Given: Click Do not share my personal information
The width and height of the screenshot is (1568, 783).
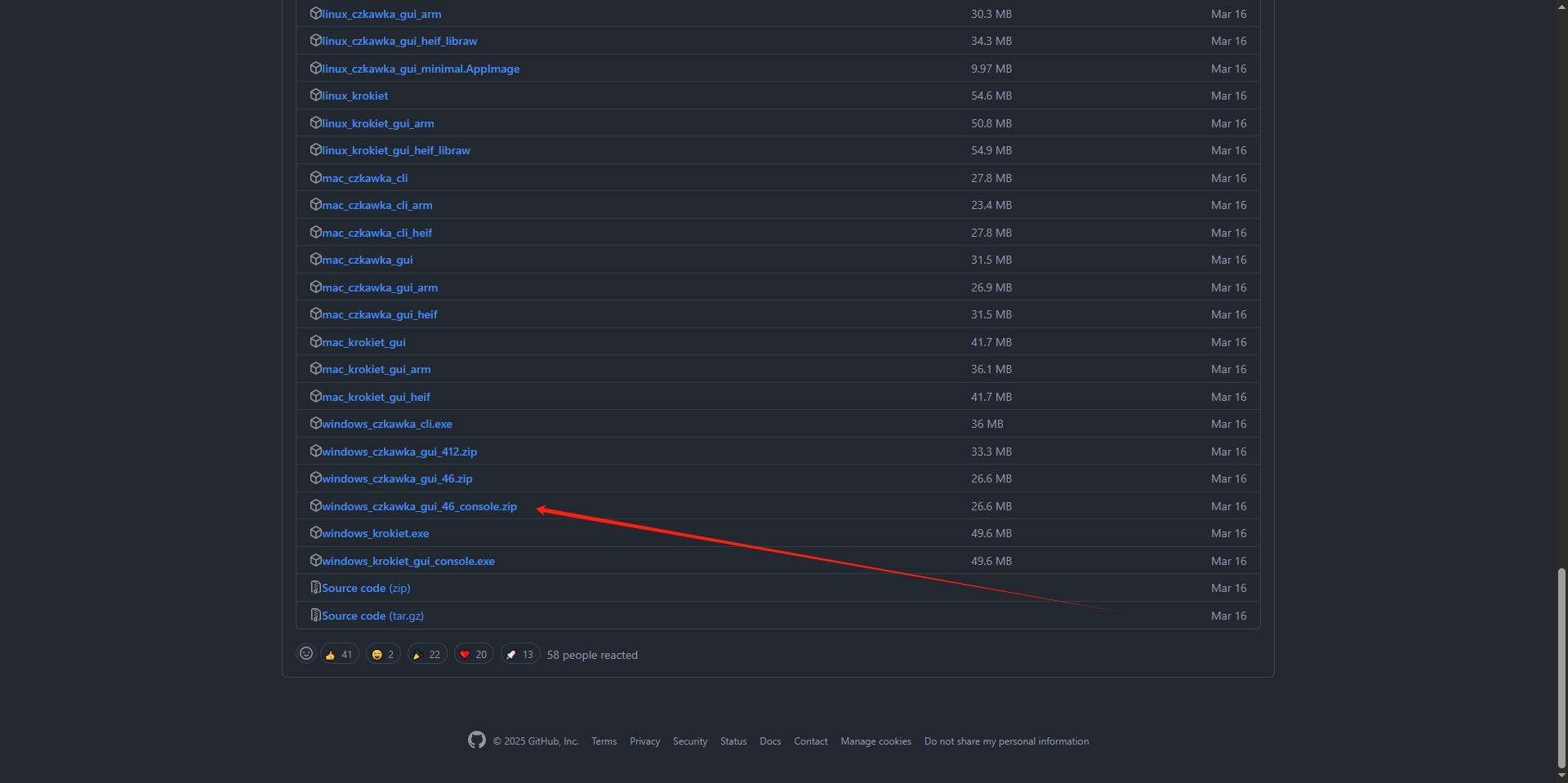Looking at the screenshot, I should tap(1007, 741).
